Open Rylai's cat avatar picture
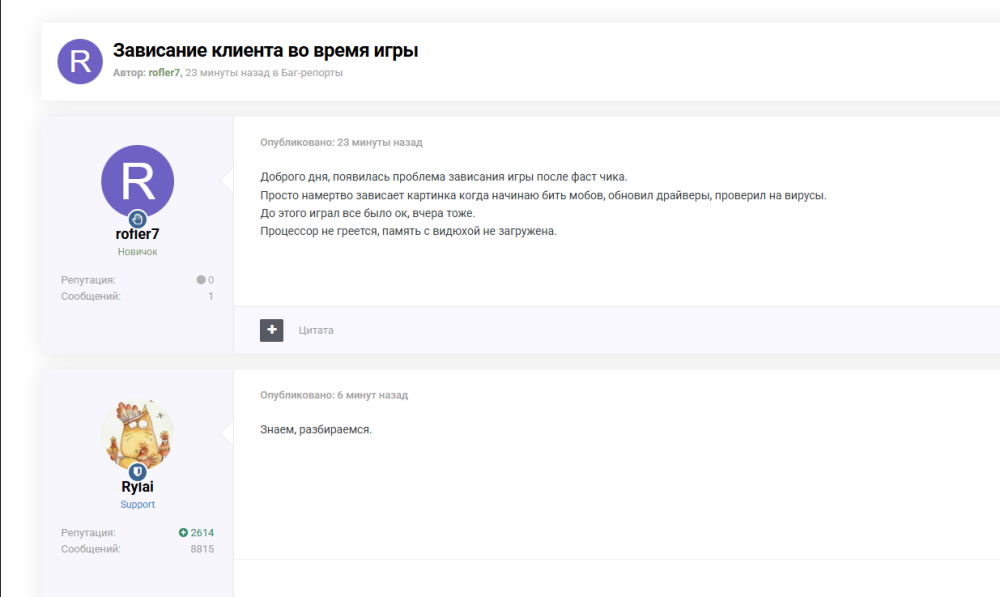This screenshot has width=1000, height=597. (137, 434)
